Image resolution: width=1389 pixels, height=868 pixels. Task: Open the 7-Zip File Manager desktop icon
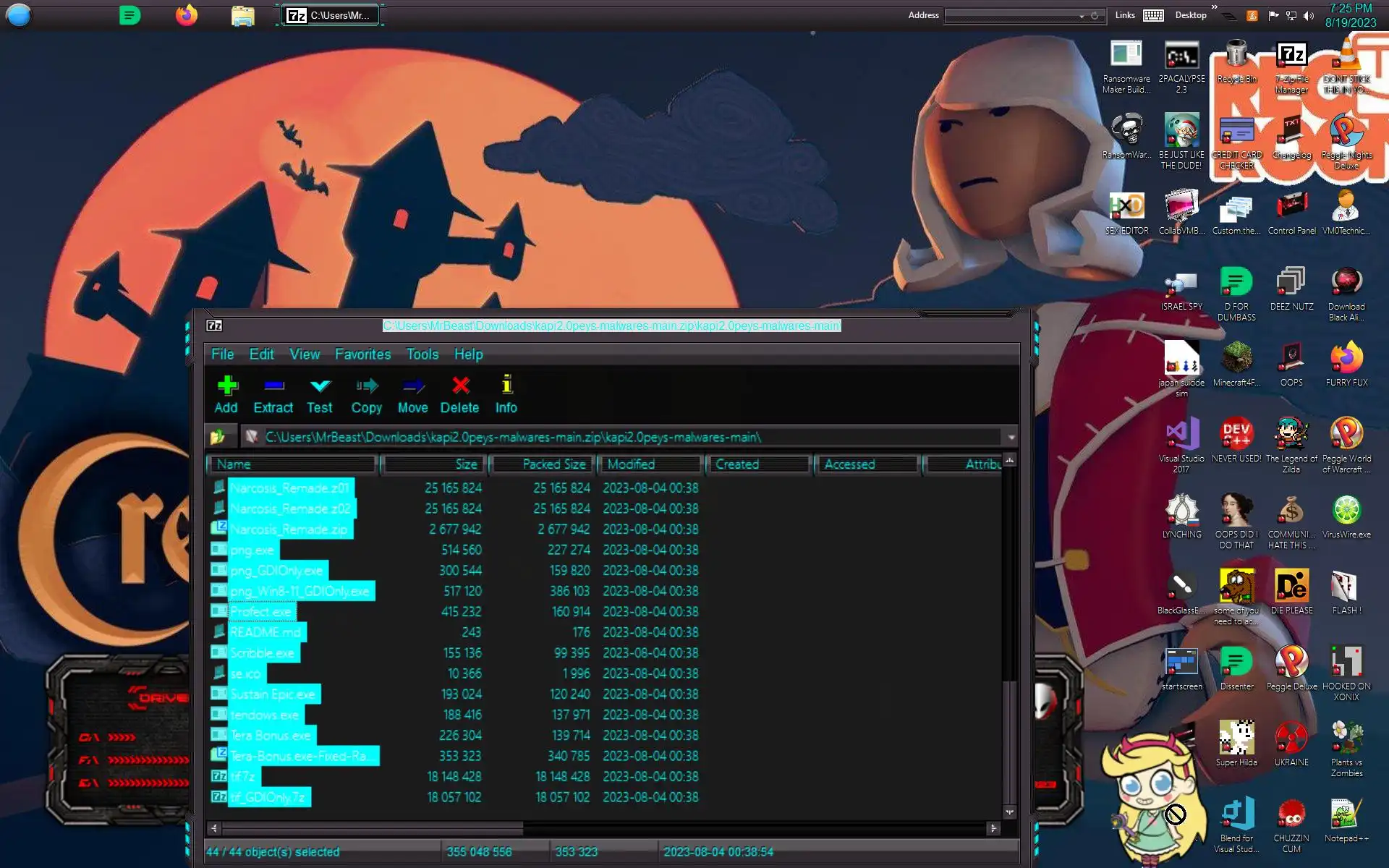click(1291, 56)
